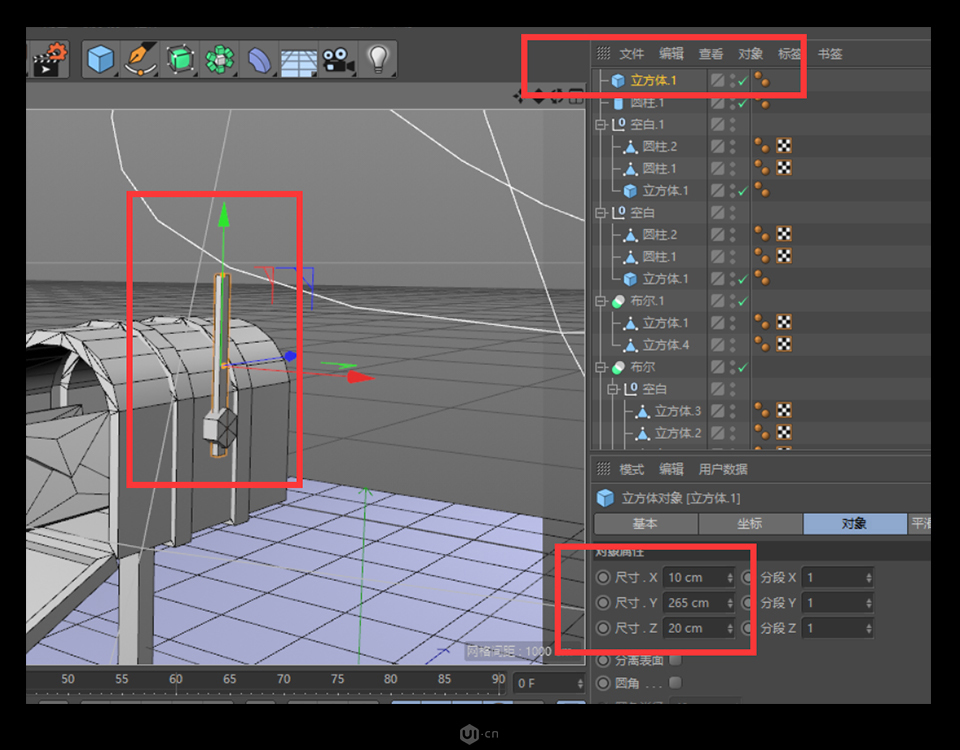The image size is (960, 750).
Task: Click the 基本 properties button
Action: pos(643,524)
